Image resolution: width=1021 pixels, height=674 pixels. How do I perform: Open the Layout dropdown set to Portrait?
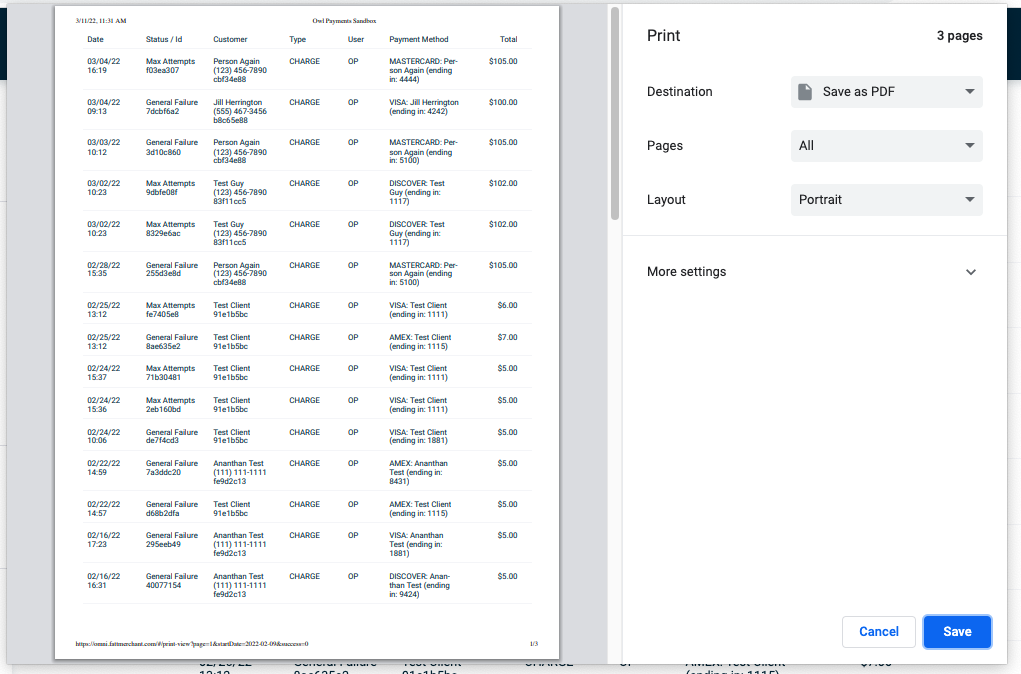[x=886, y=200]
